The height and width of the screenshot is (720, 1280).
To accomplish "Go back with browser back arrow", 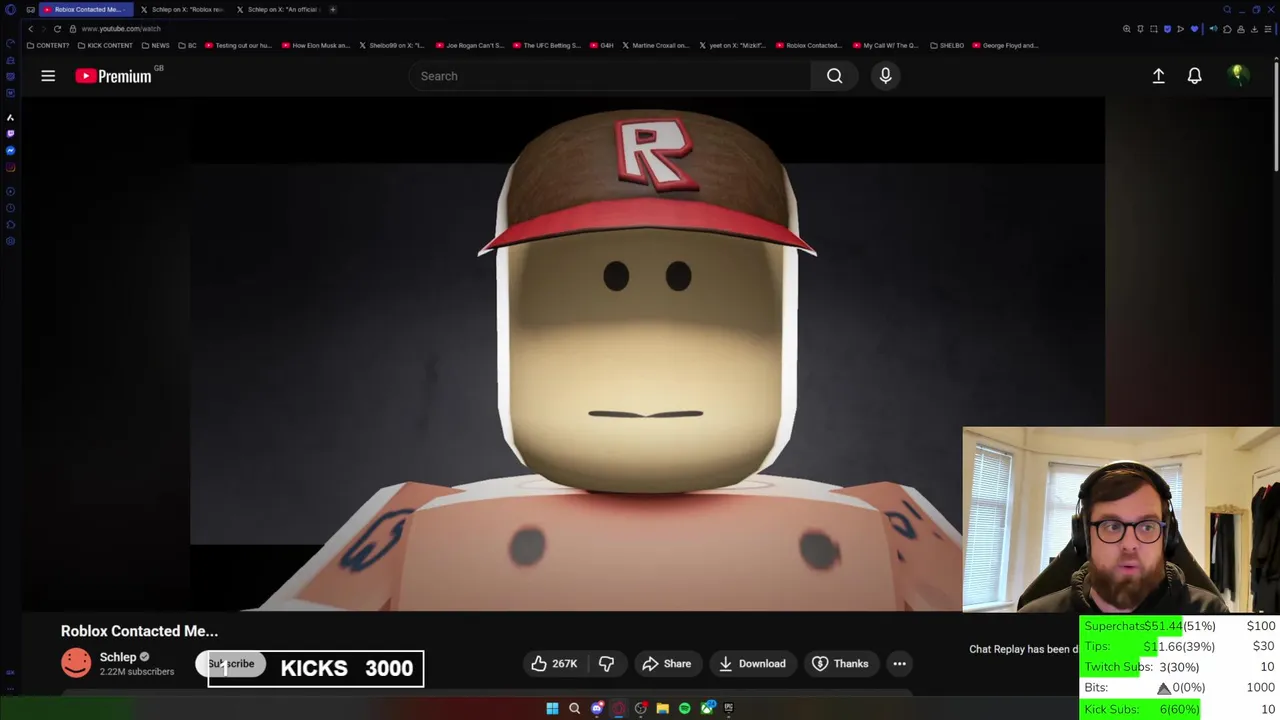I will click(x=30, y=29).
